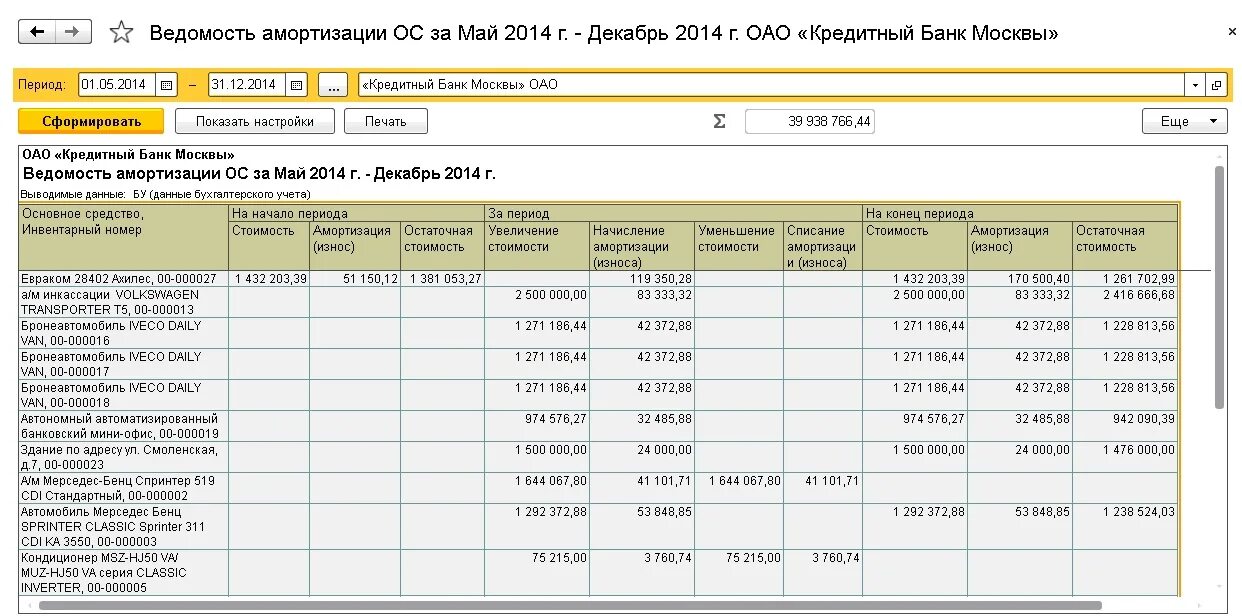Click end date field 31.12.2014

pos(246,85)
